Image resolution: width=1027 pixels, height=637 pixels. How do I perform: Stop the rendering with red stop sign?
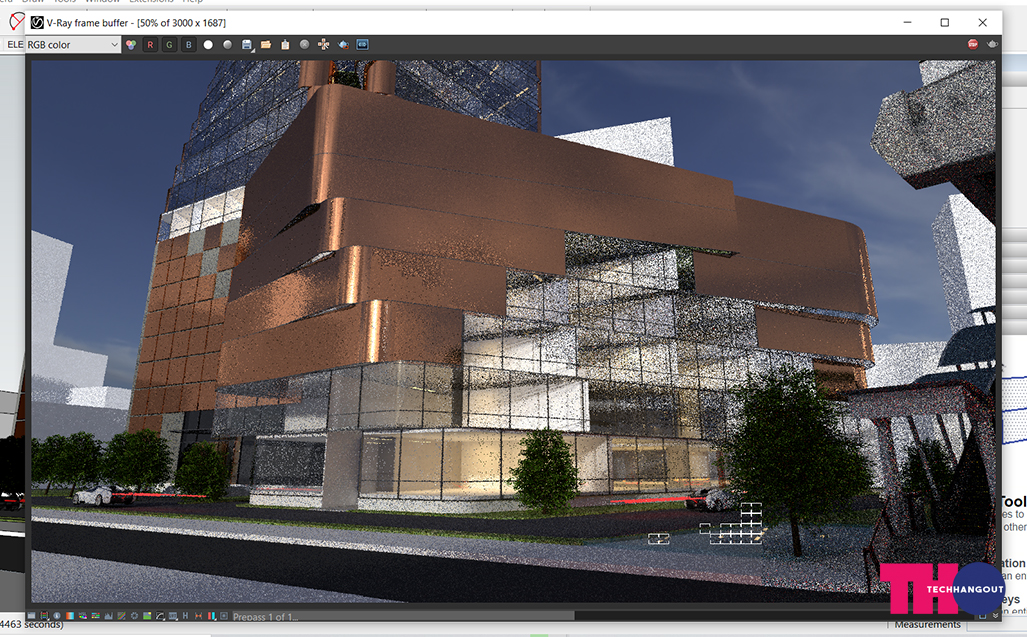(x=973, y=44)
